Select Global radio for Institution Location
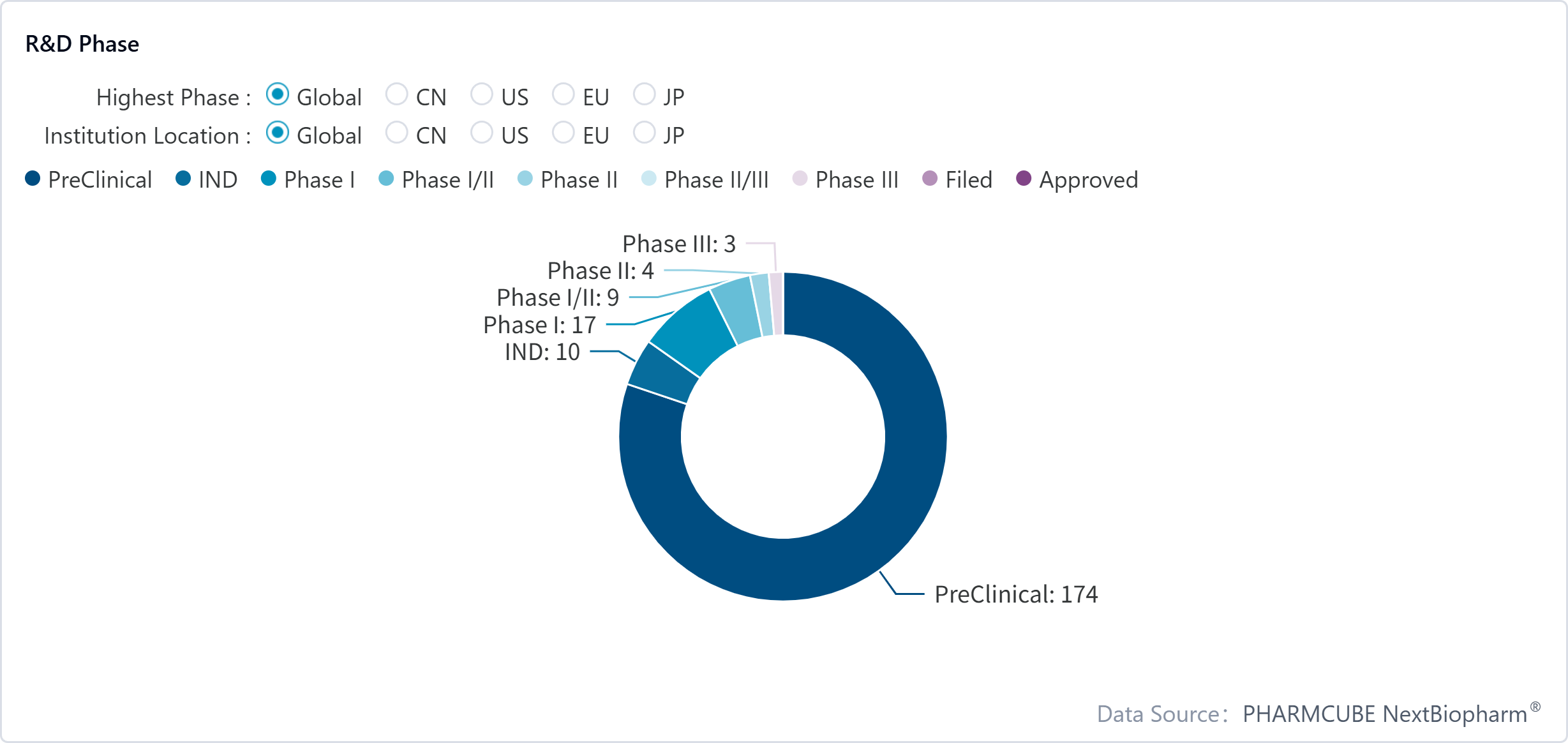The image size is (1568, 743). [x=278, y=133]
